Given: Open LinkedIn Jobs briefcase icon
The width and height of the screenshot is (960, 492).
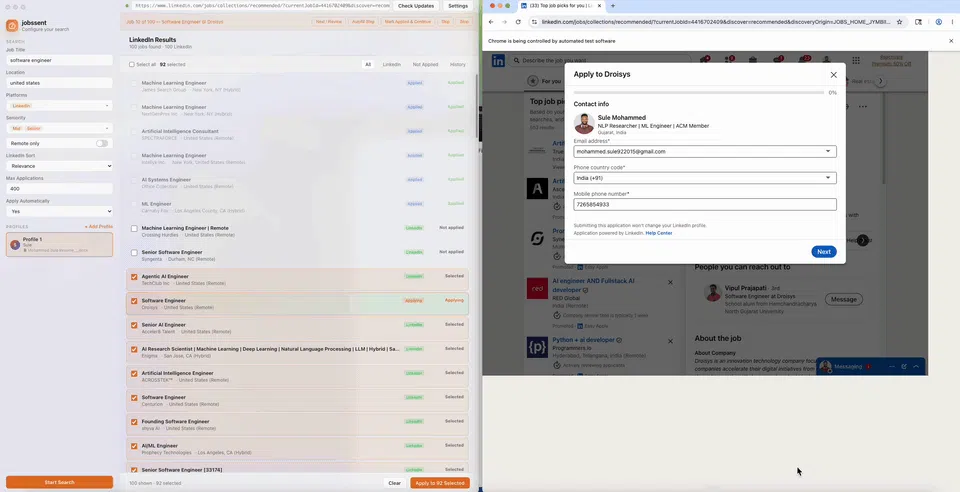Looking at the screenshot, I should (x=752, y=60).
